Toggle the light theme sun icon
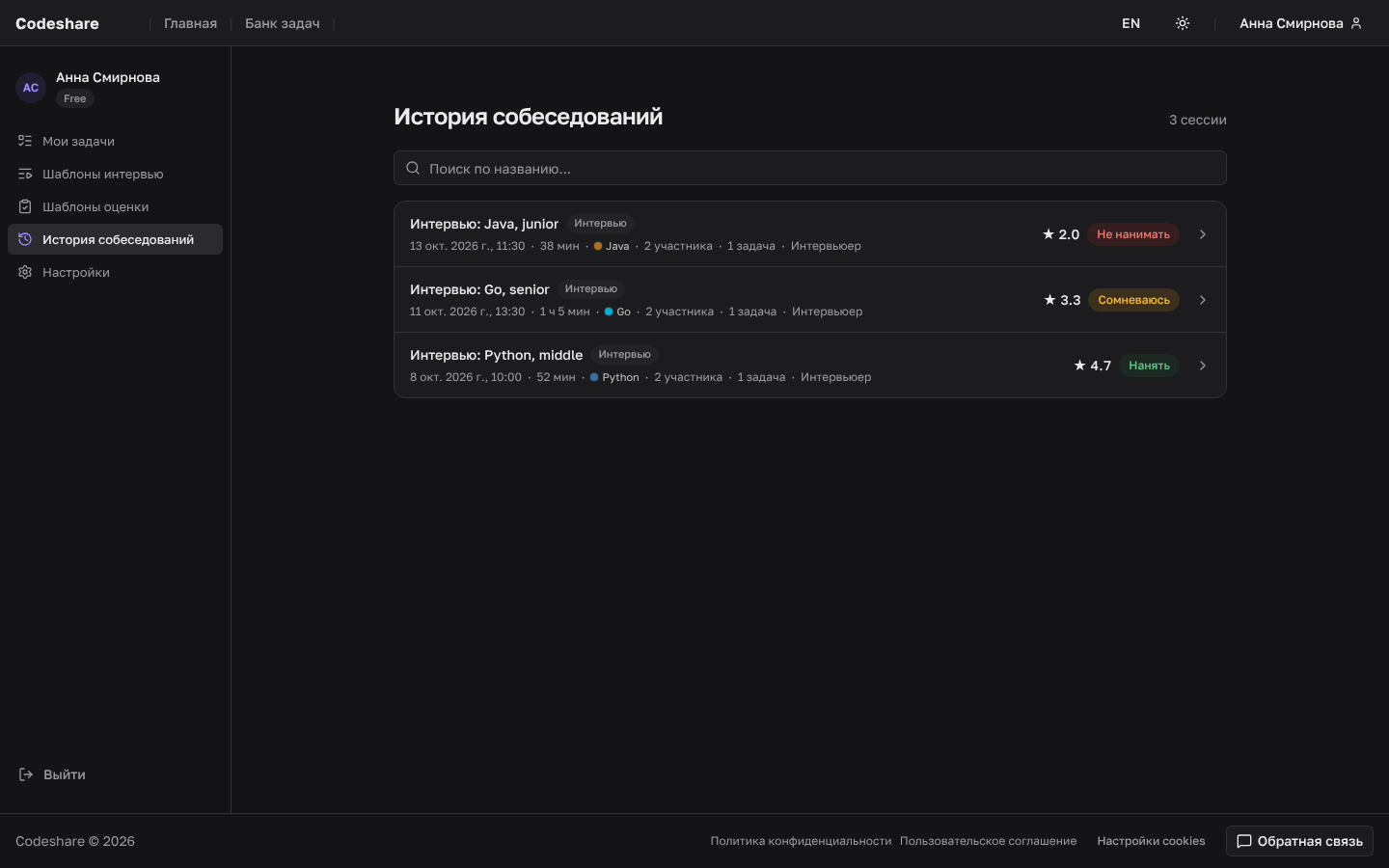Screen dimensions: 1389x868 point(1183,23)
